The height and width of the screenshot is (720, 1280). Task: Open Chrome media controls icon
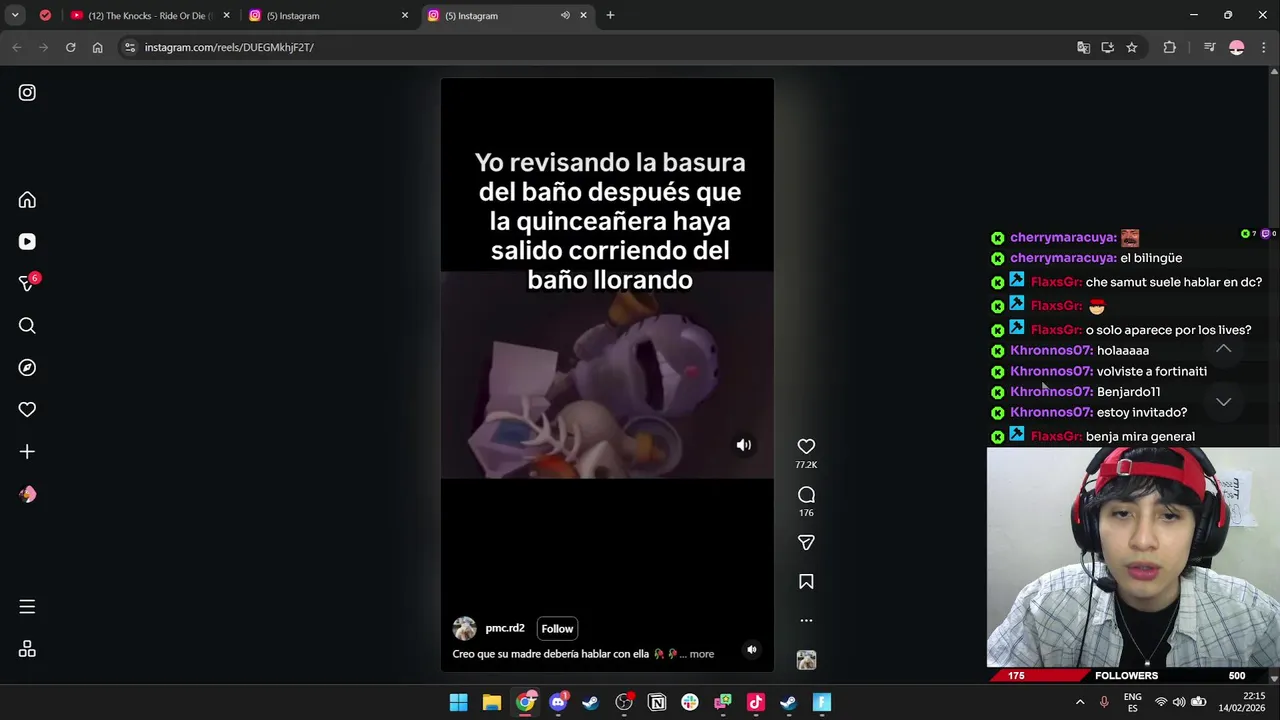click(1209, 47)
